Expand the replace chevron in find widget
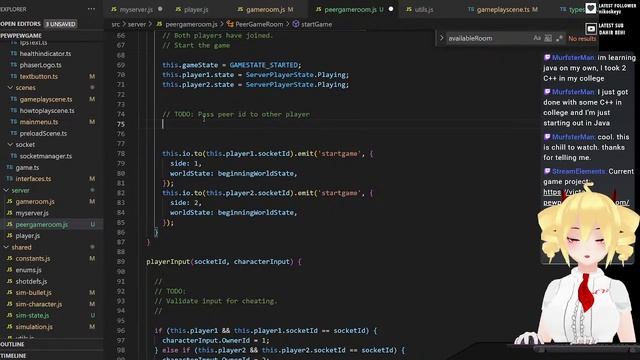This screenshot has height=360, width=640. (x=441, y=38)
